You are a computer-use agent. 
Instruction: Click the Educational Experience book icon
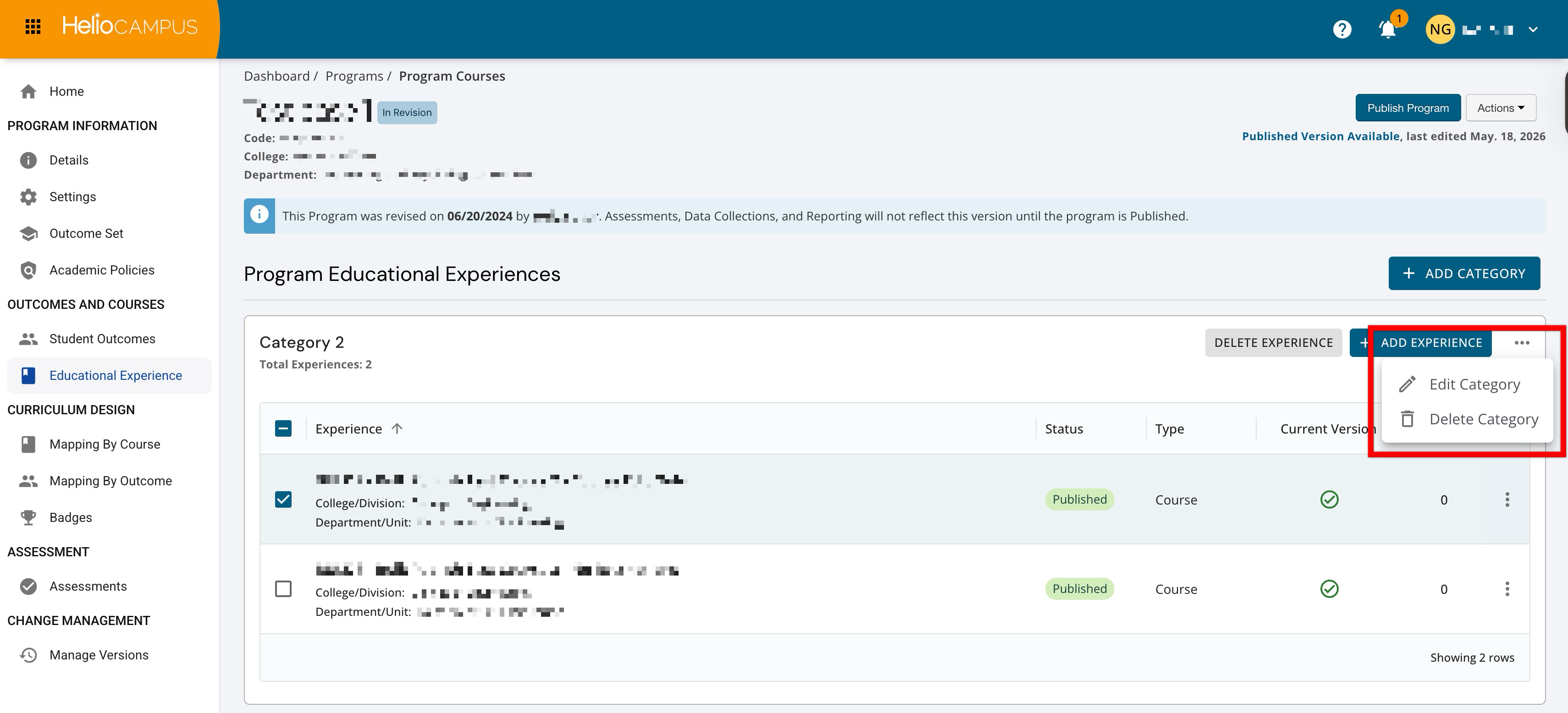[x=28, y=375]
